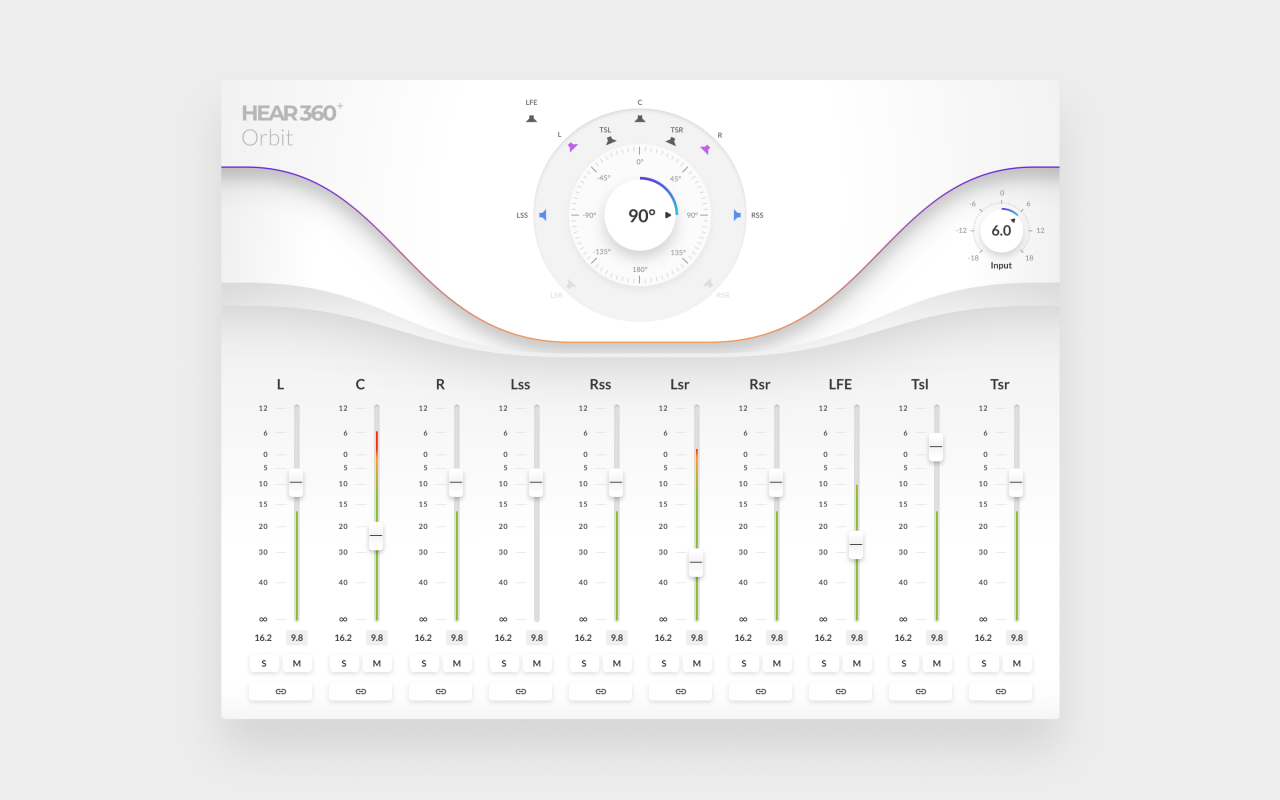Mute the LFE channel
1280x800 pixels.
click(x=857, y=664)
